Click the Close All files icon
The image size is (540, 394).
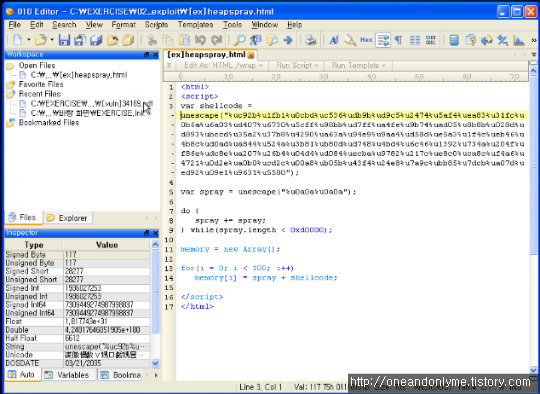coord(128,40)
